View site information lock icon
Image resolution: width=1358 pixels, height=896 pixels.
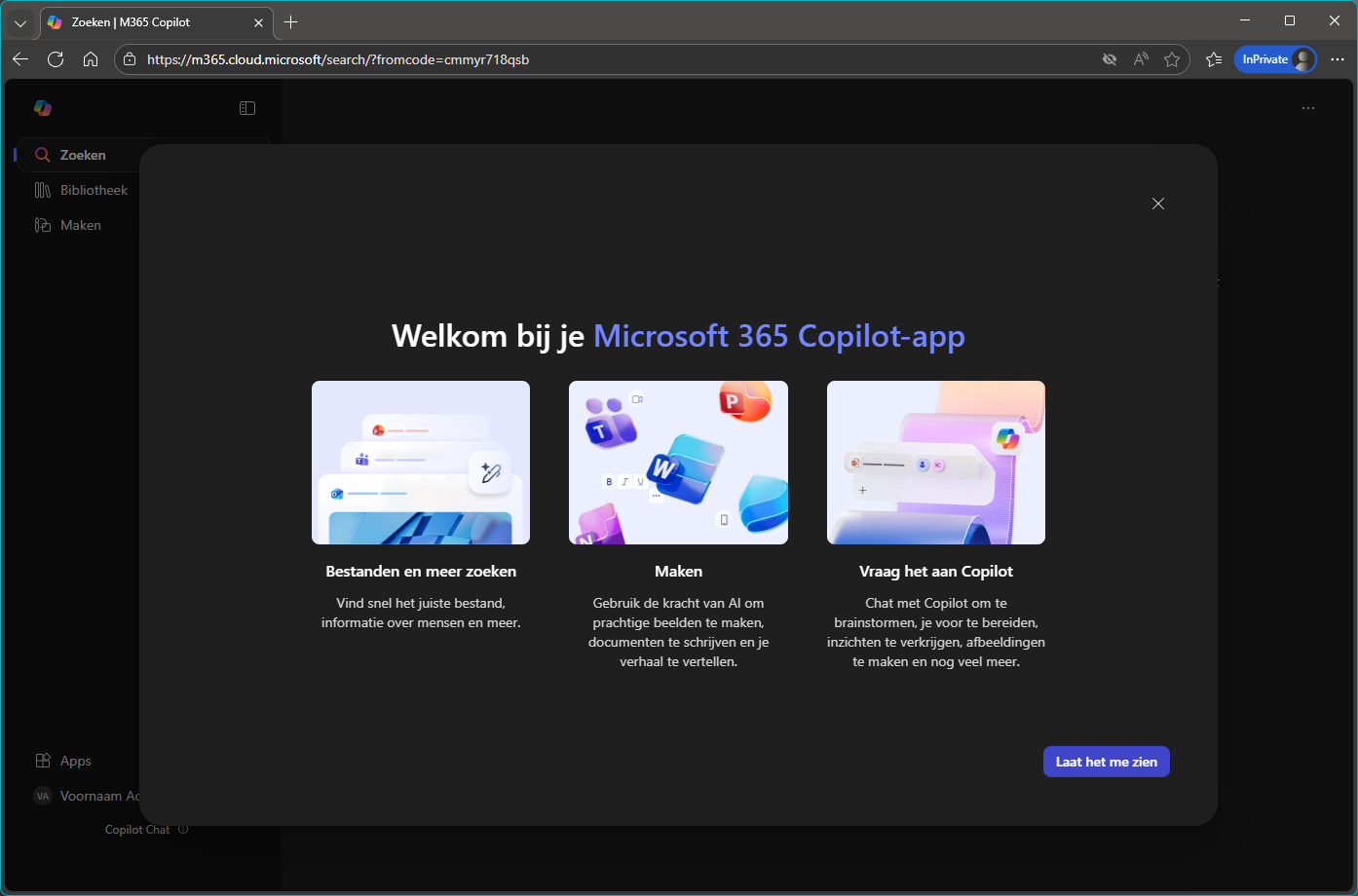[x=130, y=59]
